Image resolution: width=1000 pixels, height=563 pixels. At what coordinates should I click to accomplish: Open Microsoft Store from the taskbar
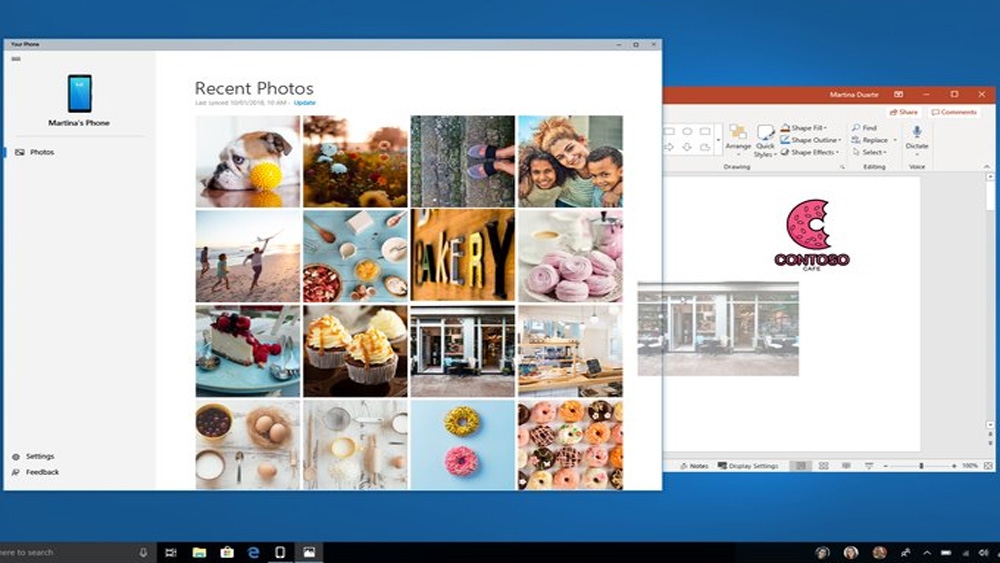click(x=226, y=553)
